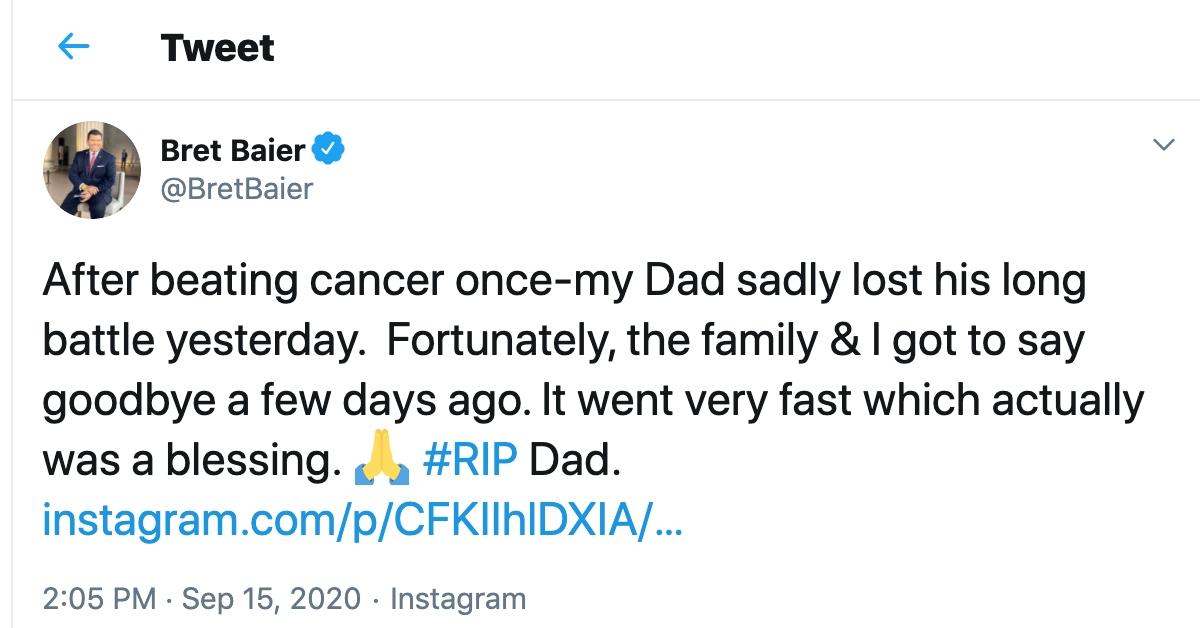Open the Bret Baier display name
The height and width of the screenshot is (628, 1200).
point(233,150)
